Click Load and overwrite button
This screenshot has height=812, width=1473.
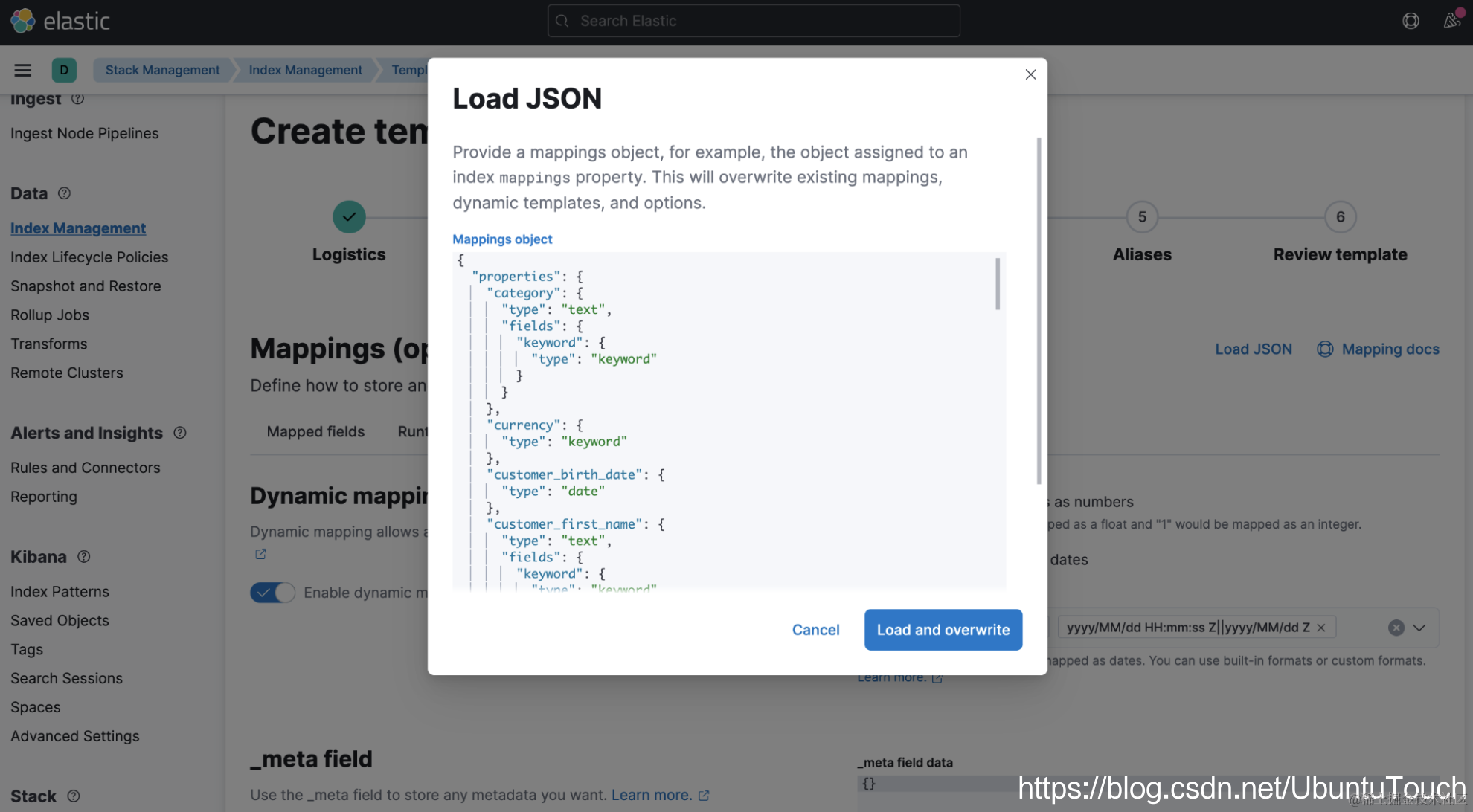tap(943, 630)
